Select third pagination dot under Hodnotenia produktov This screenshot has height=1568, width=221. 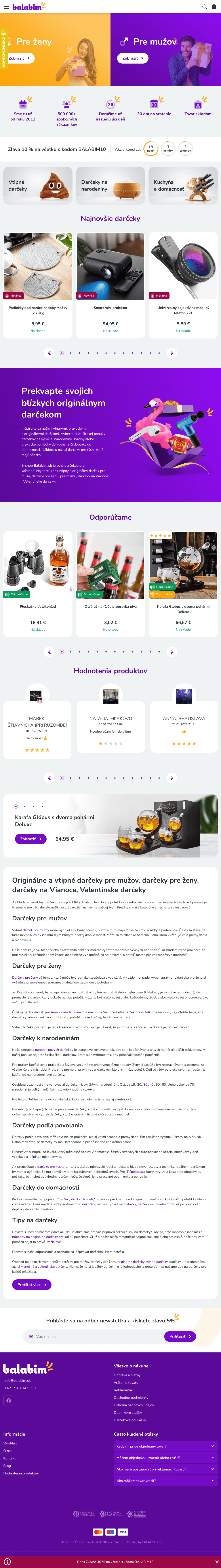(x=79, y=778)
